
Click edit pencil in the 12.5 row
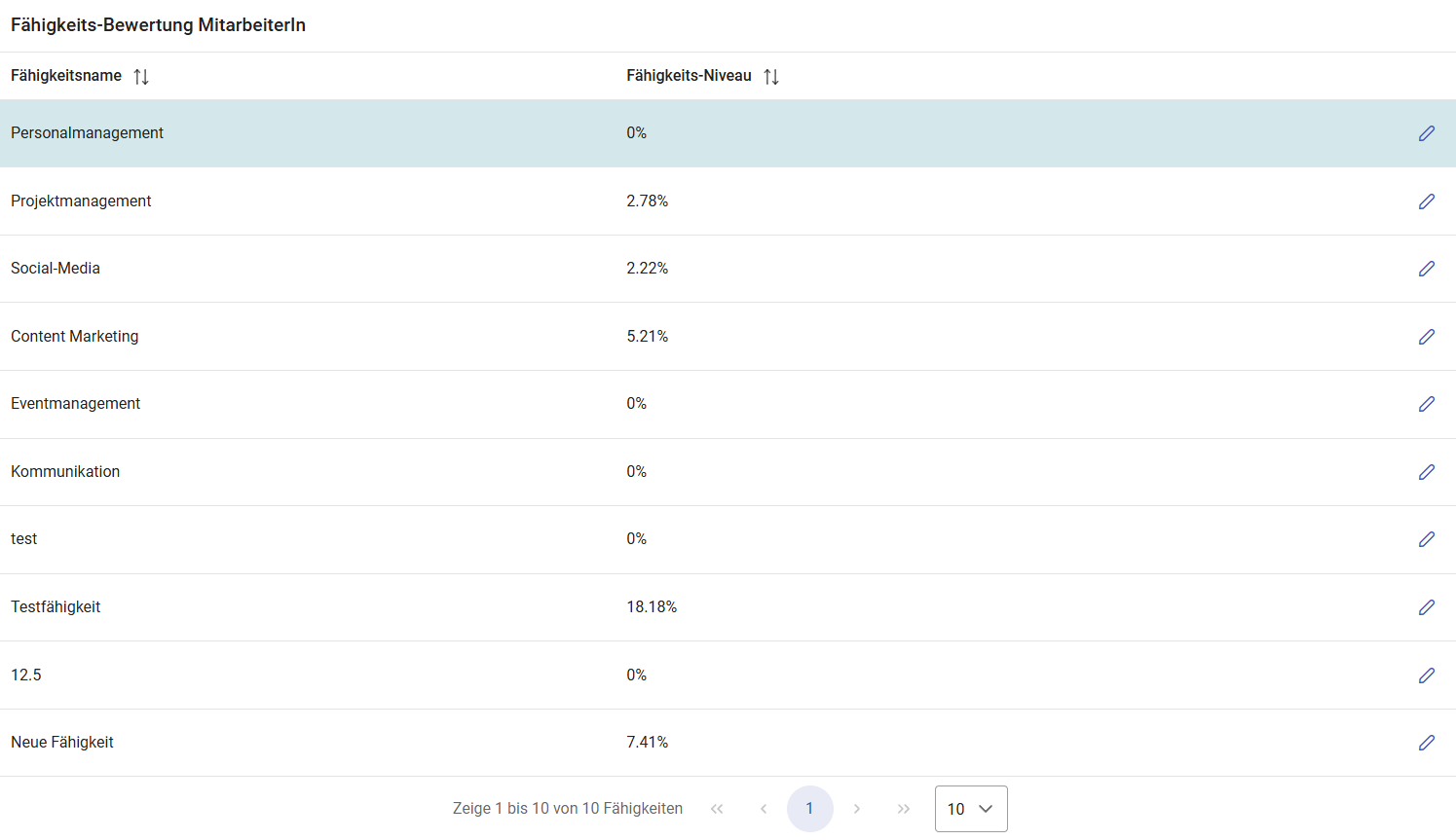1427,676
